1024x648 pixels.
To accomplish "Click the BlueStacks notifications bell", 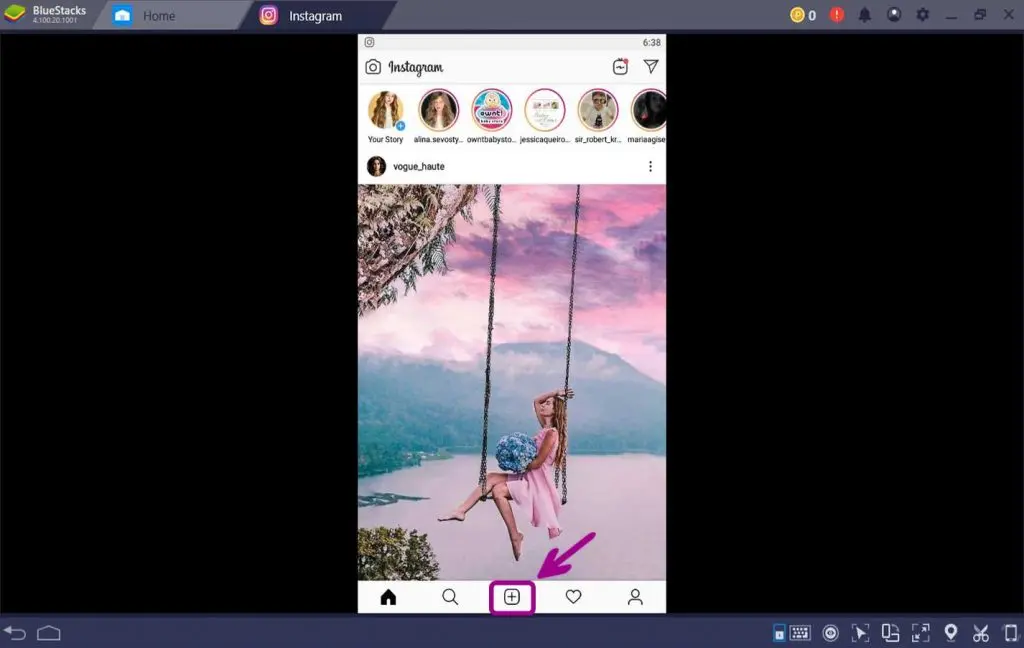I will coord(865,15).
